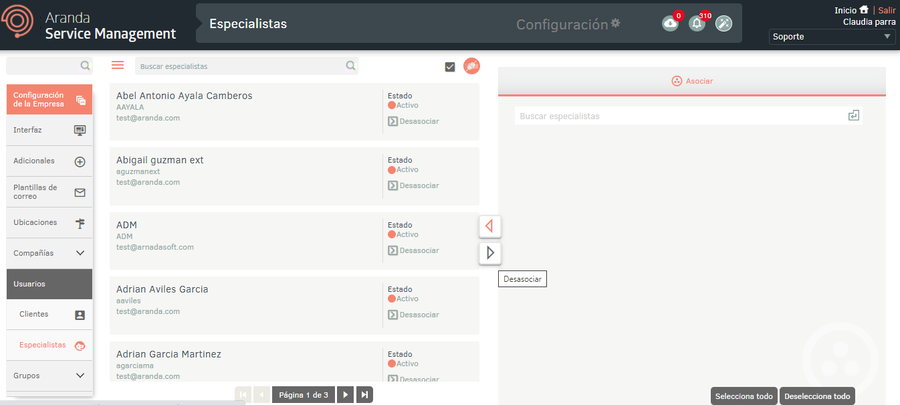Image resolution: width=900 pixels, height=405 pixels.
Task: Open the hamburger menu above specialists list
Action: pos(118,65)
